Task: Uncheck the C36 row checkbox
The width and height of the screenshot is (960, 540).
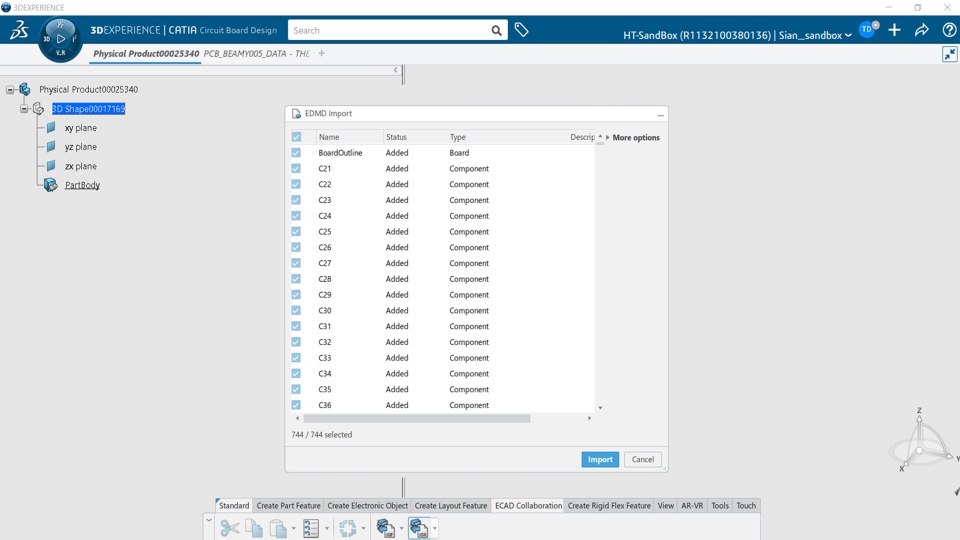Action: coord(296,405)
